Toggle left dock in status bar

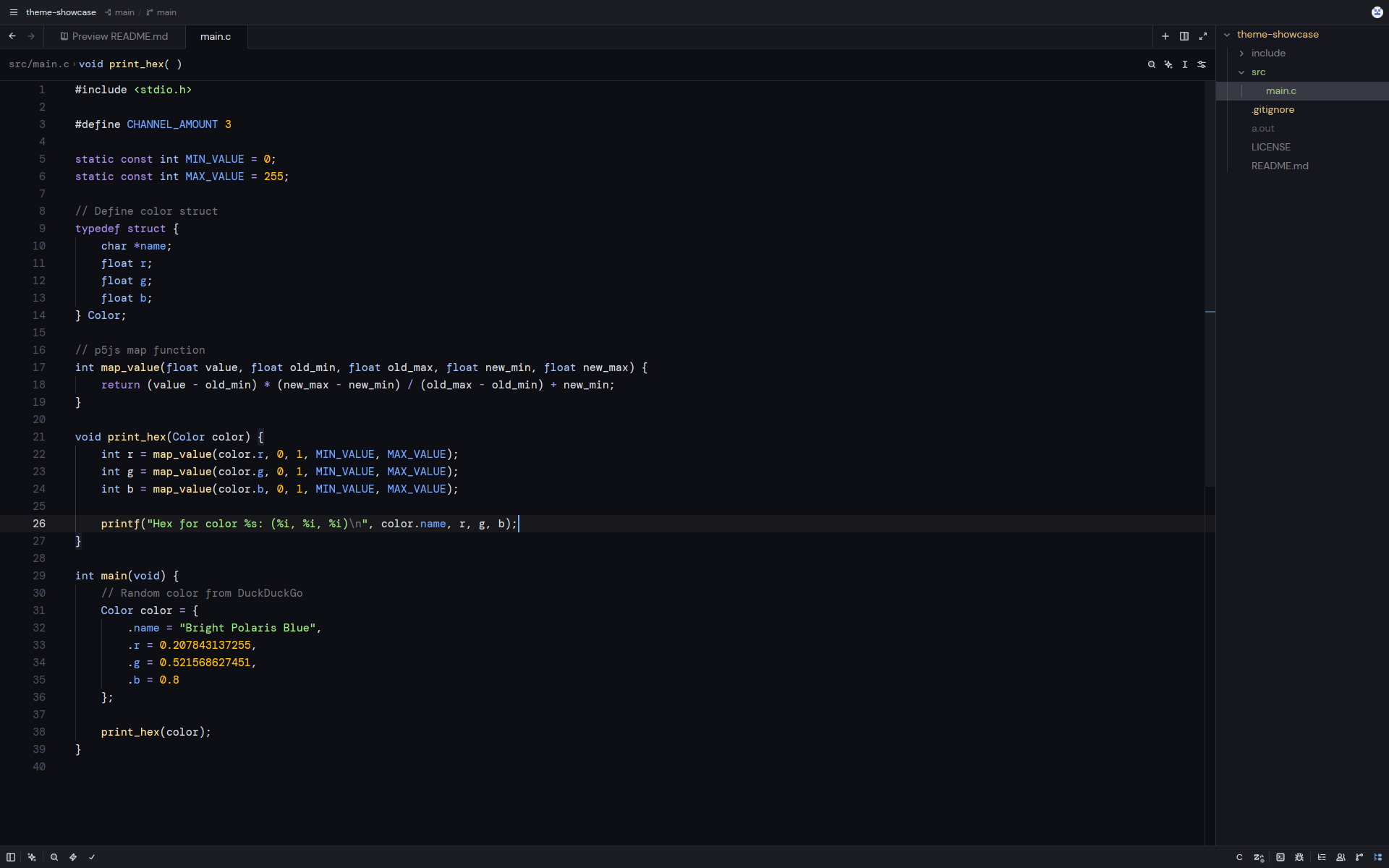coord(11,857)
